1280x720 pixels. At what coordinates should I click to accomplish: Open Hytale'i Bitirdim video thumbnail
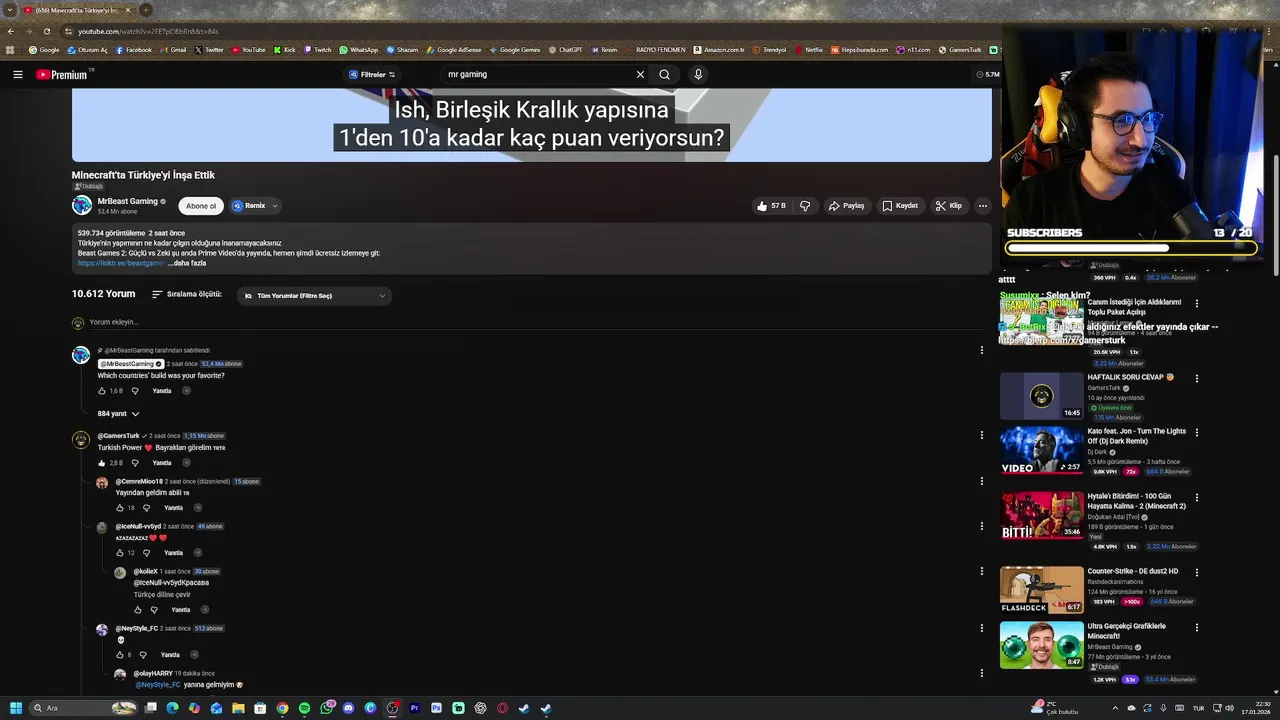[x=1041, y=515]
